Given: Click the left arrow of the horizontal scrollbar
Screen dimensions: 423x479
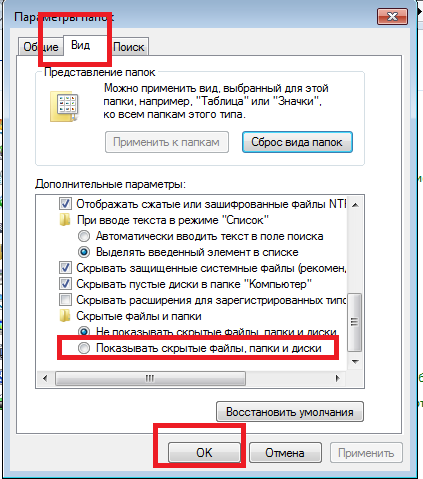Looking at the screenshot, I should [x=45, y=378].
